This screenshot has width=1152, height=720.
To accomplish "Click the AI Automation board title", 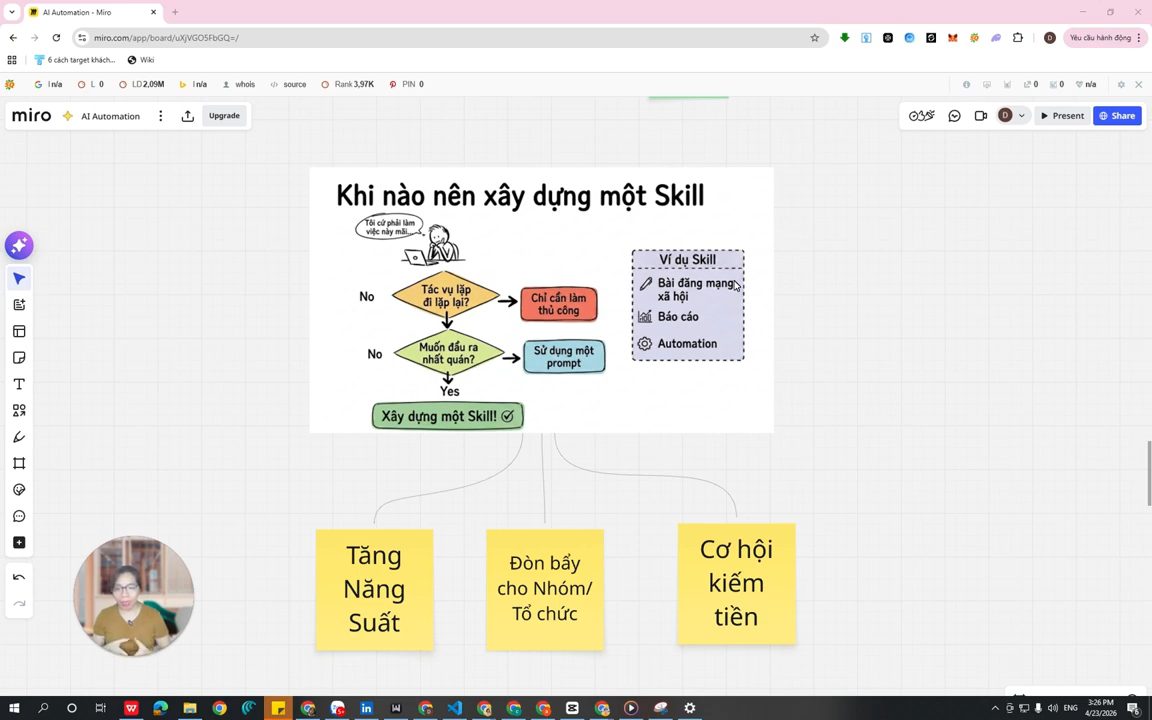I will (x=110, y=116).
